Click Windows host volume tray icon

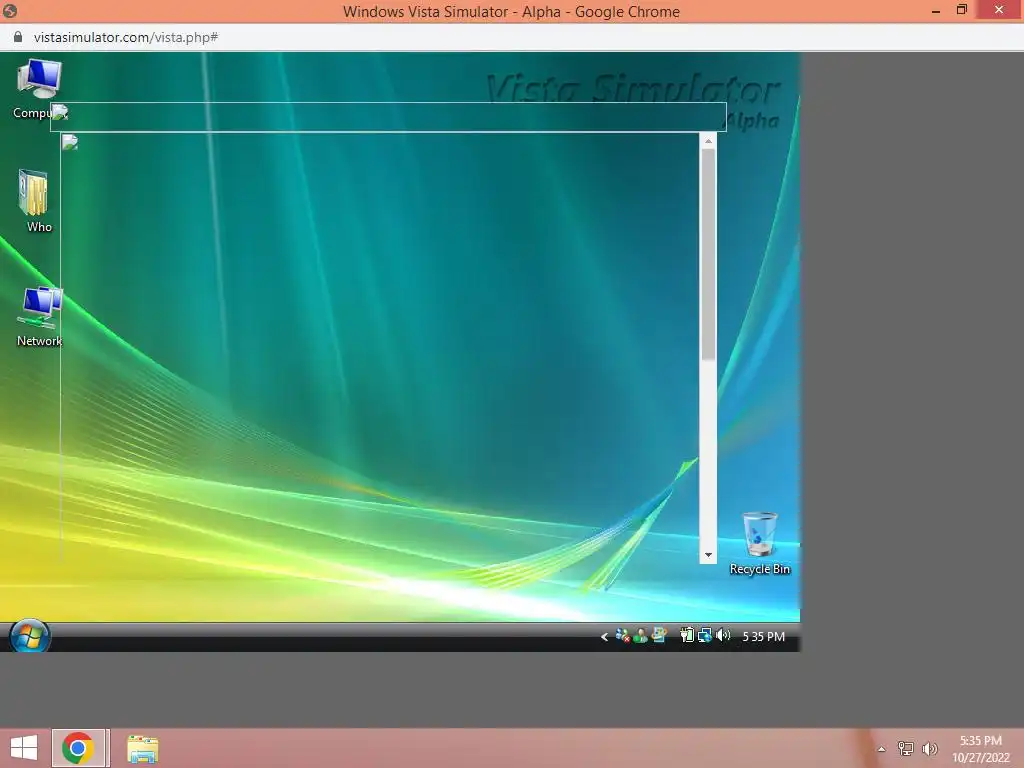[930, 748]
